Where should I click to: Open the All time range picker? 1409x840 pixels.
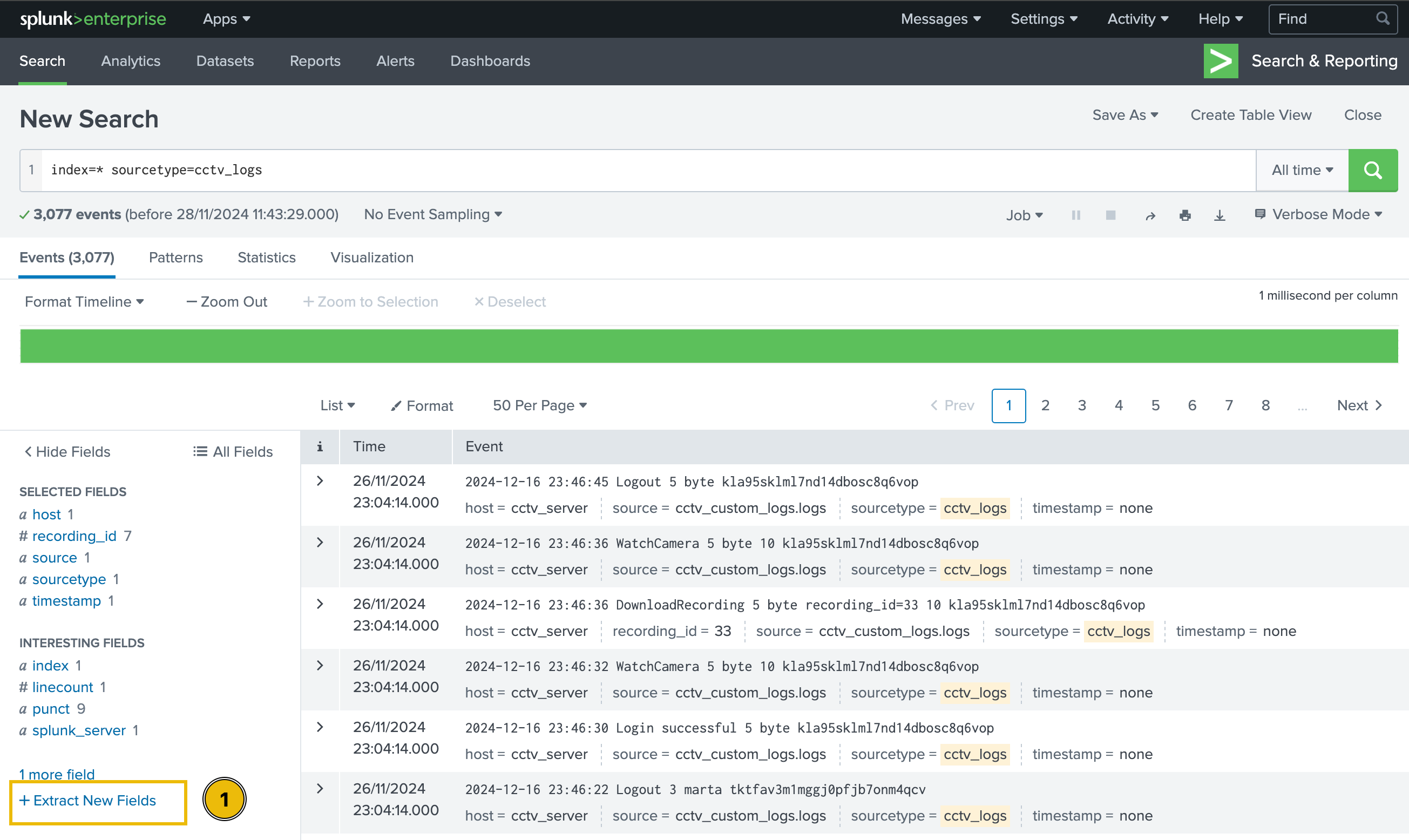1303,170
